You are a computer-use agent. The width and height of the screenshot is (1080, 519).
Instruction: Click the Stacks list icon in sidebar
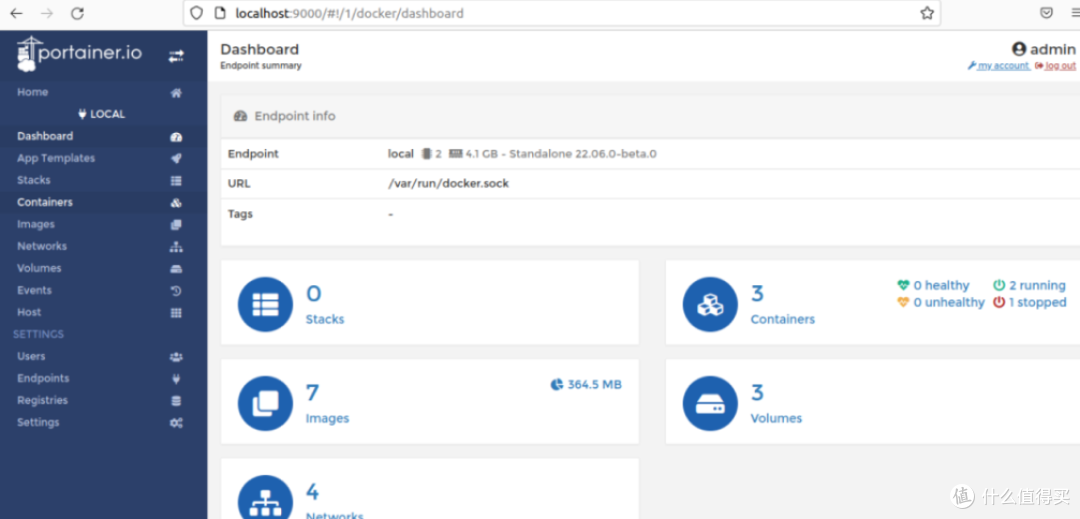click(176, 181)
